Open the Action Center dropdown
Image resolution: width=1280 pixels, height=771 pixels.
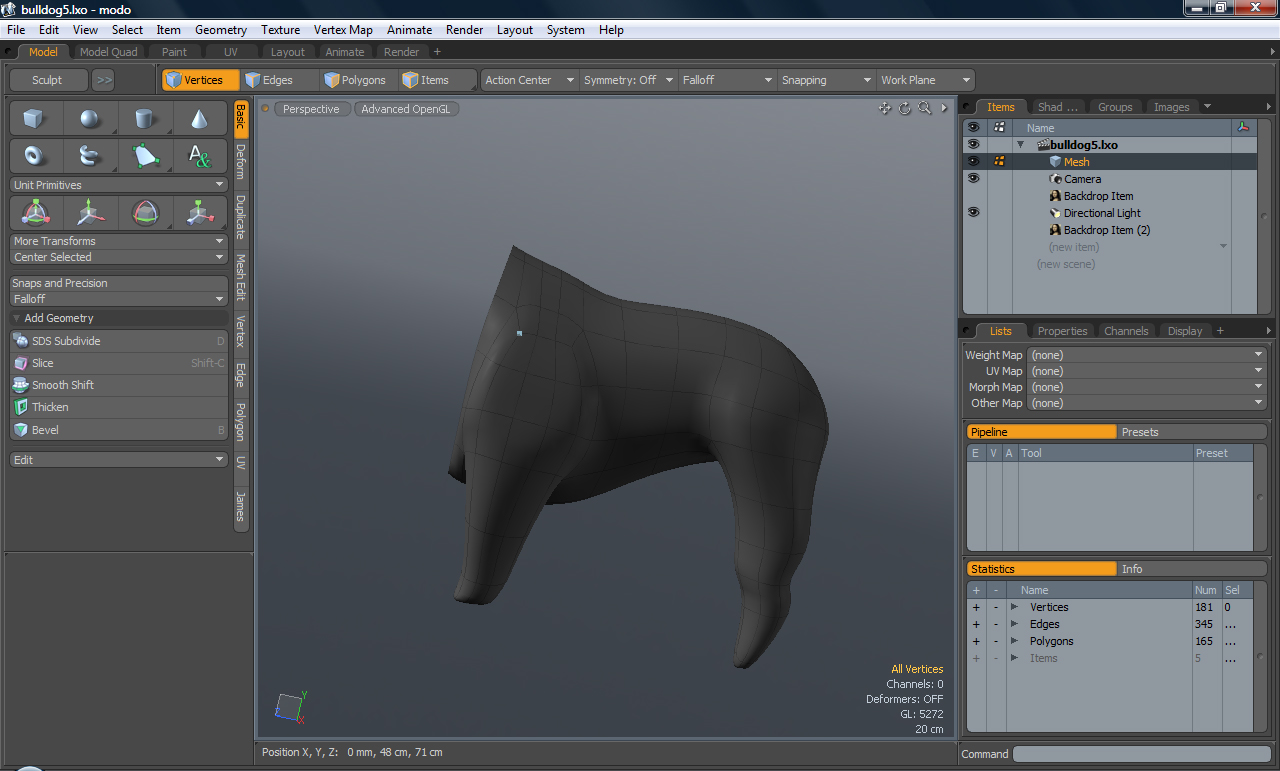click(x=530, y=80)
